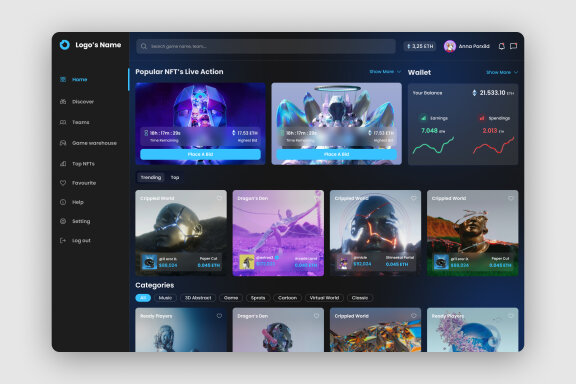Click the creator avatar on the red-cracked helmet card

[x=344, y=262]
